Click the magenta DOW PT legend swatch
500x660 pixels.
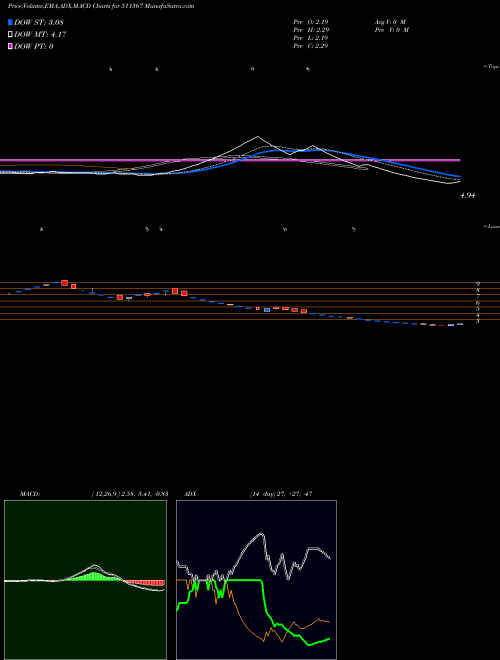(x=11, y=46)
